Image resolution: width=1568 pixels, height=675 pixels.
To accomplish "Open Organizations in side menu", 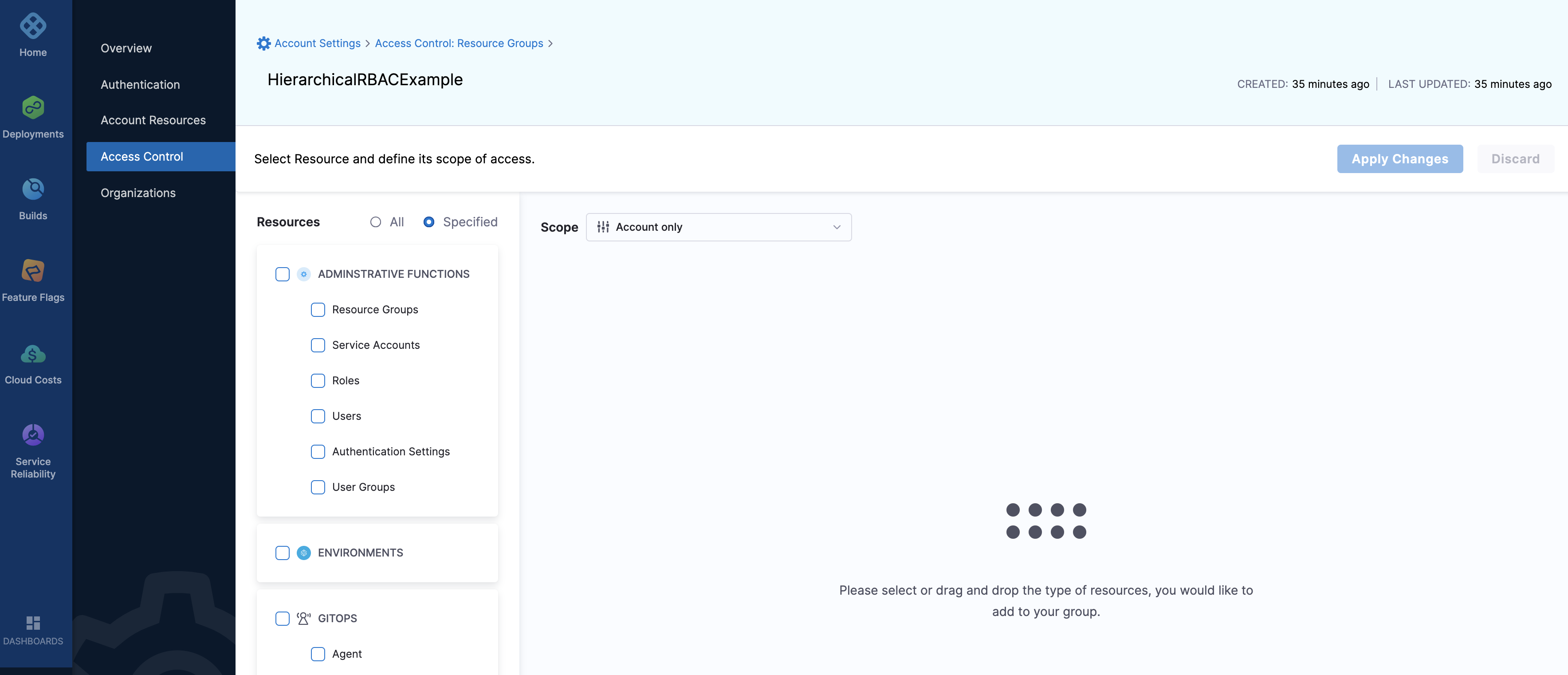I will click(x=138, y=193).
